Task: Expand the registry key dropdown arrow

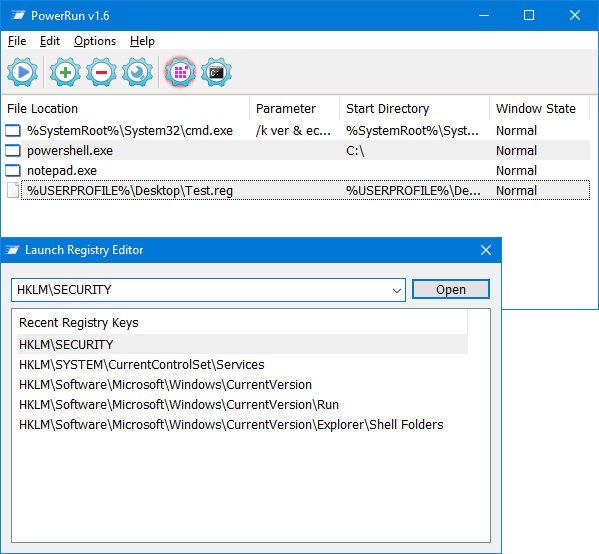Action: (x=397, y=290)
